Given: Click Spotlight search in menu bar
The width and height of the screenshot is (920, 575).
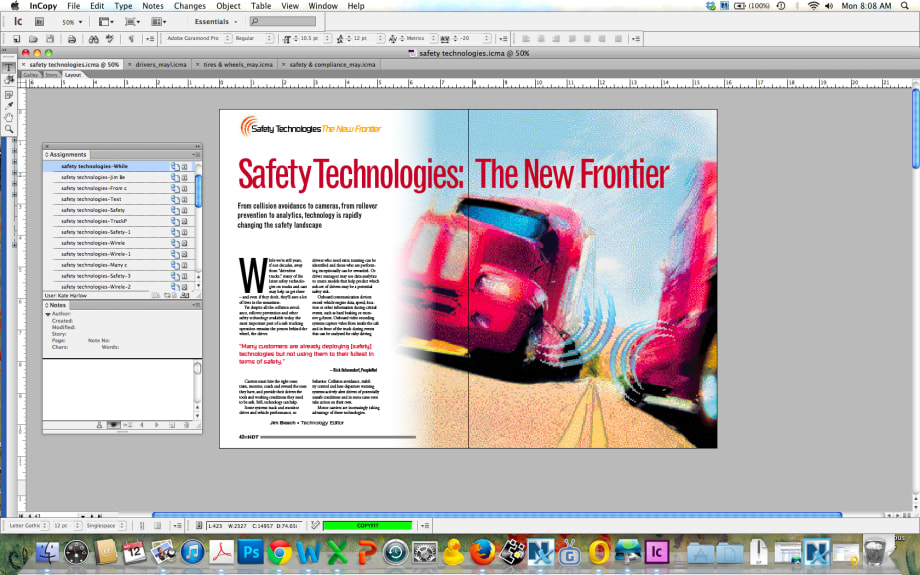Looking at the screenshot, I should point(905,6).
